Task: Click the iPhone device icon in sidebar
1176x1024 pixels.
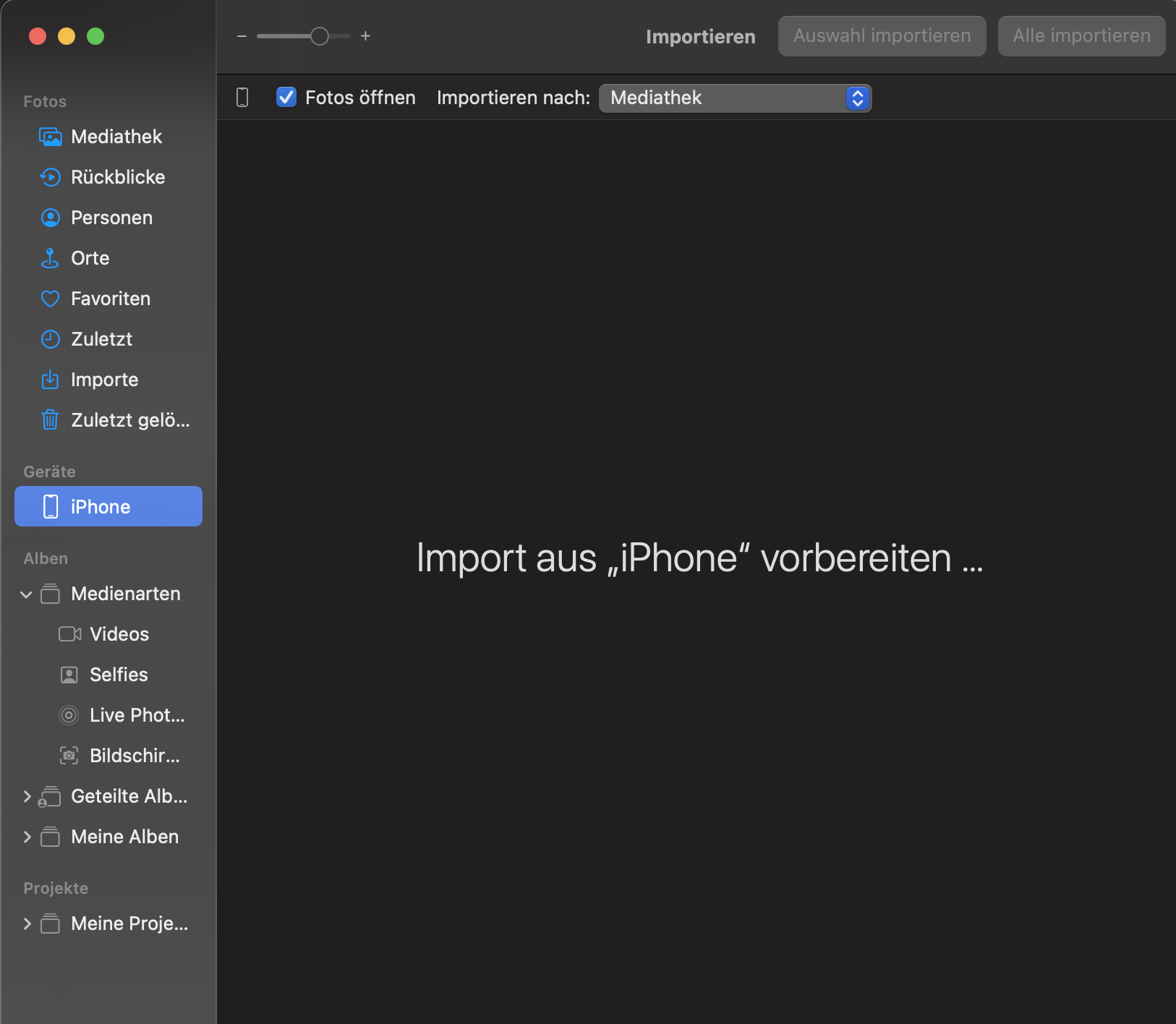Action: click(51, 507)
